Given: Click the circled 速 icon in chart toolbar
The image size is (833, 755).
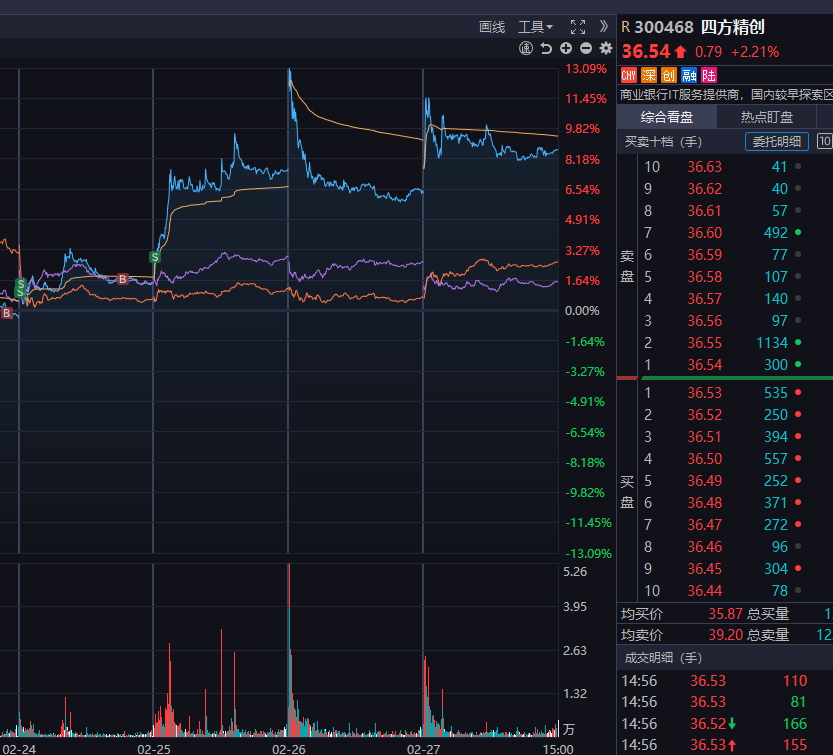Looking at the screenshot, I should [x=526, y=48].
